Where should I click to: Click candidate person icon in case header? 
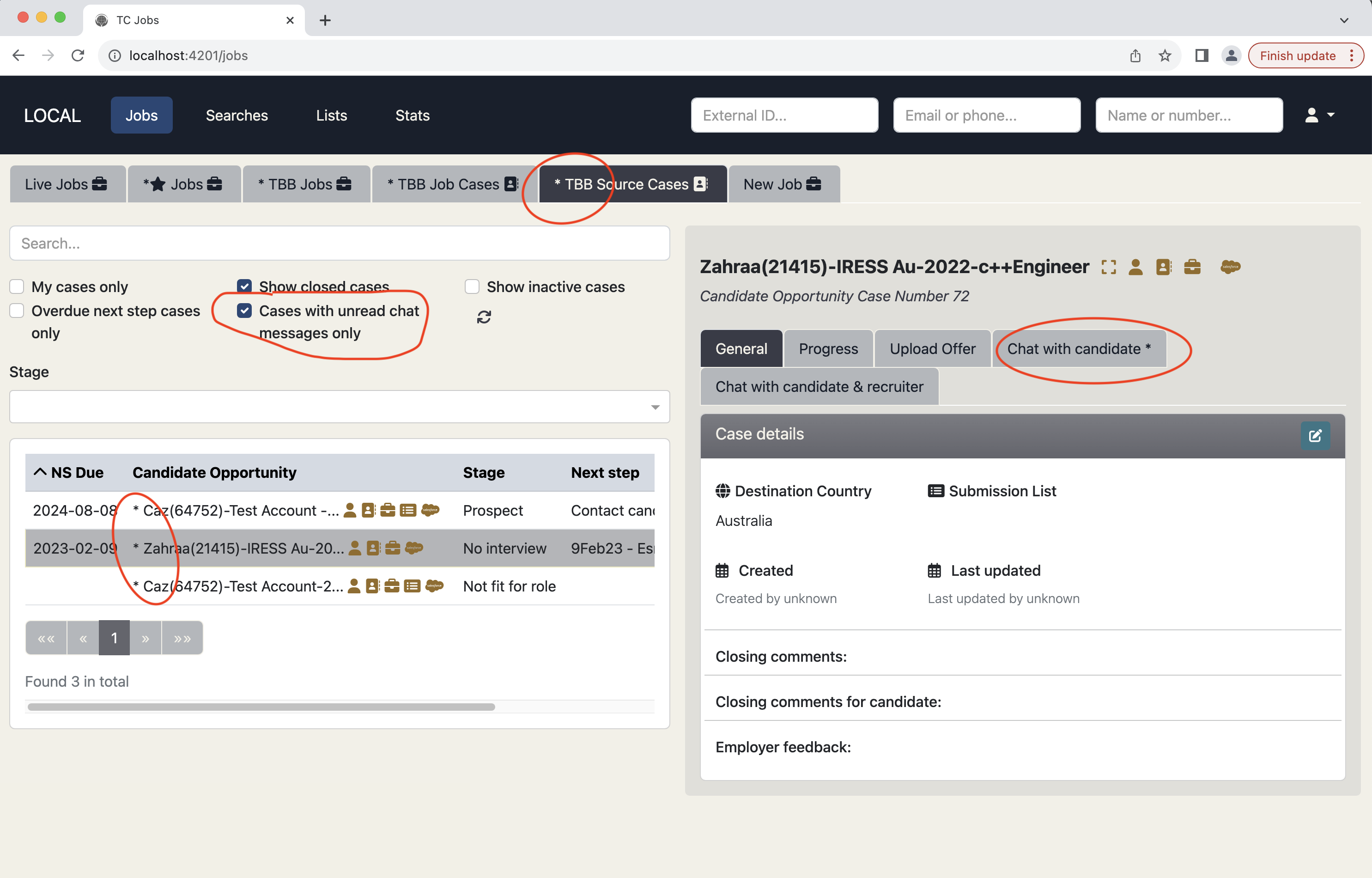(1135, 267)
